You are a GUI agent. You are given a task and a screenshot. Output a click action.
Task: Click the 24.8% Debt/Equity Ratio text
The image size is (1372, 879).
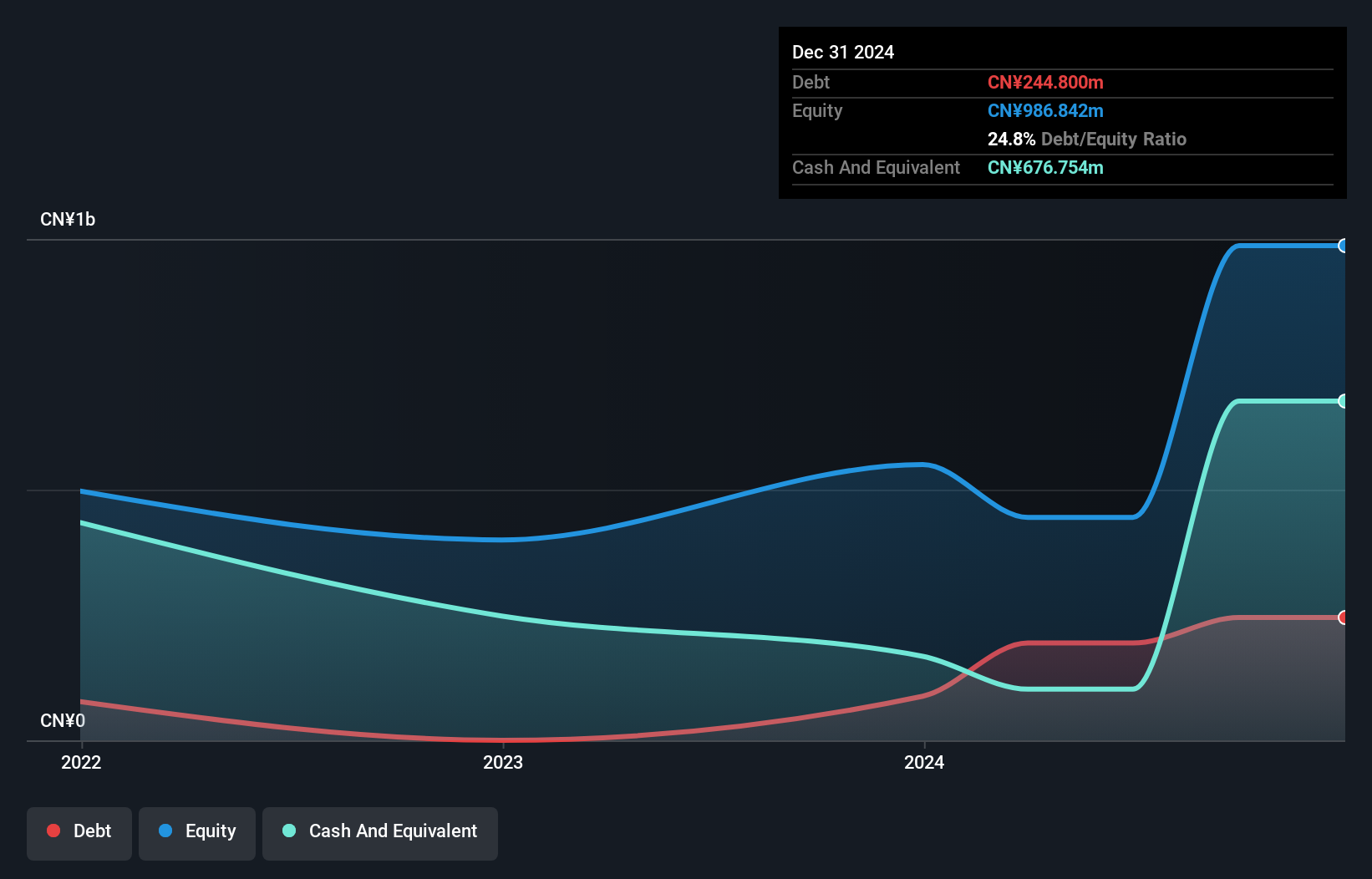(x=1087, y=140)
